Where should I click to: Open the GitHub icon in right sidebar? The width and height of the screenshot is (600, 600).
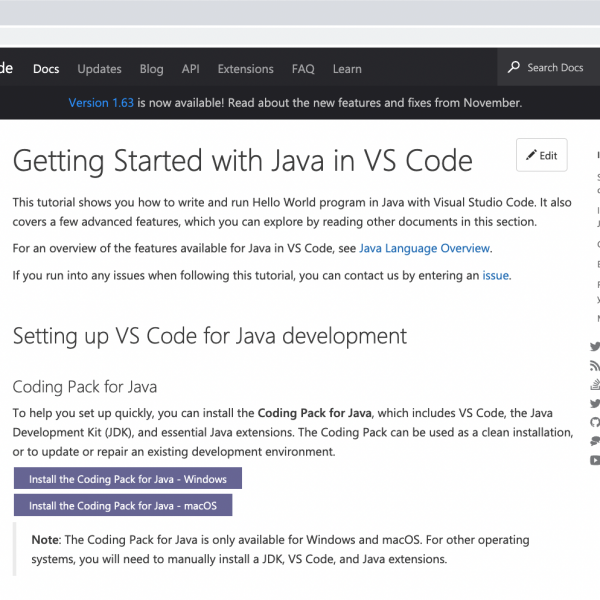(x=596, y=422)
